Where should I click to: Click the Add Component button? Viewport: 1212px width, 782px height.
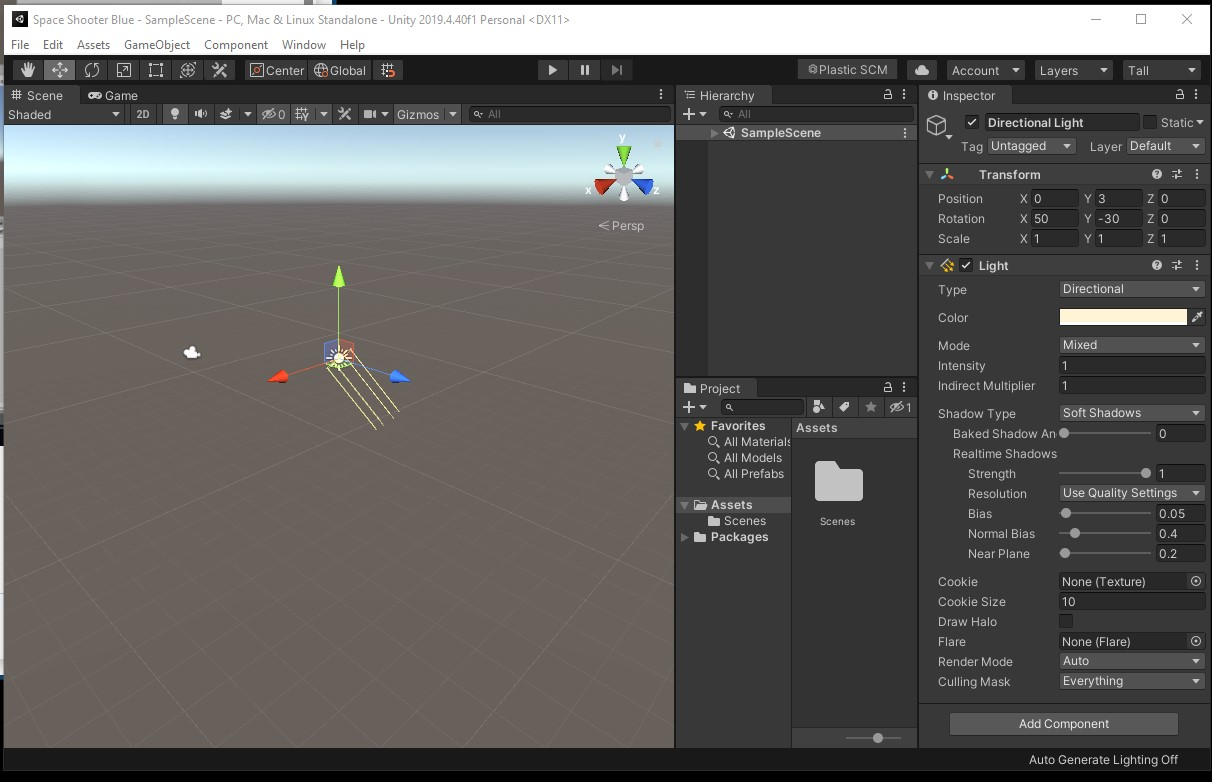point(1064,724)
